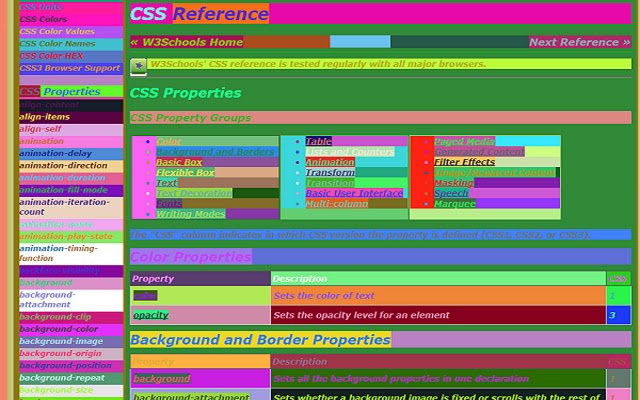Open the color property link in table
640x400 pixels.
[x=145, y=296]
